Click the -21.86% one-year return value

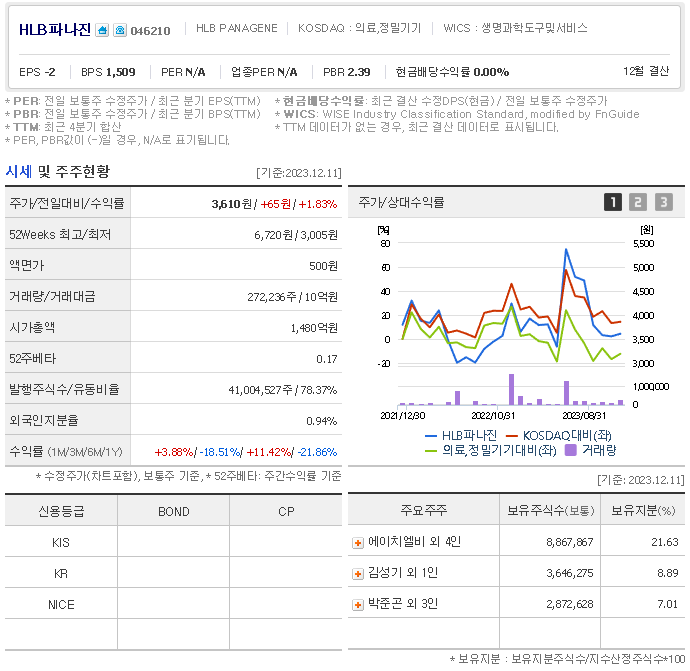pos(317,452)
